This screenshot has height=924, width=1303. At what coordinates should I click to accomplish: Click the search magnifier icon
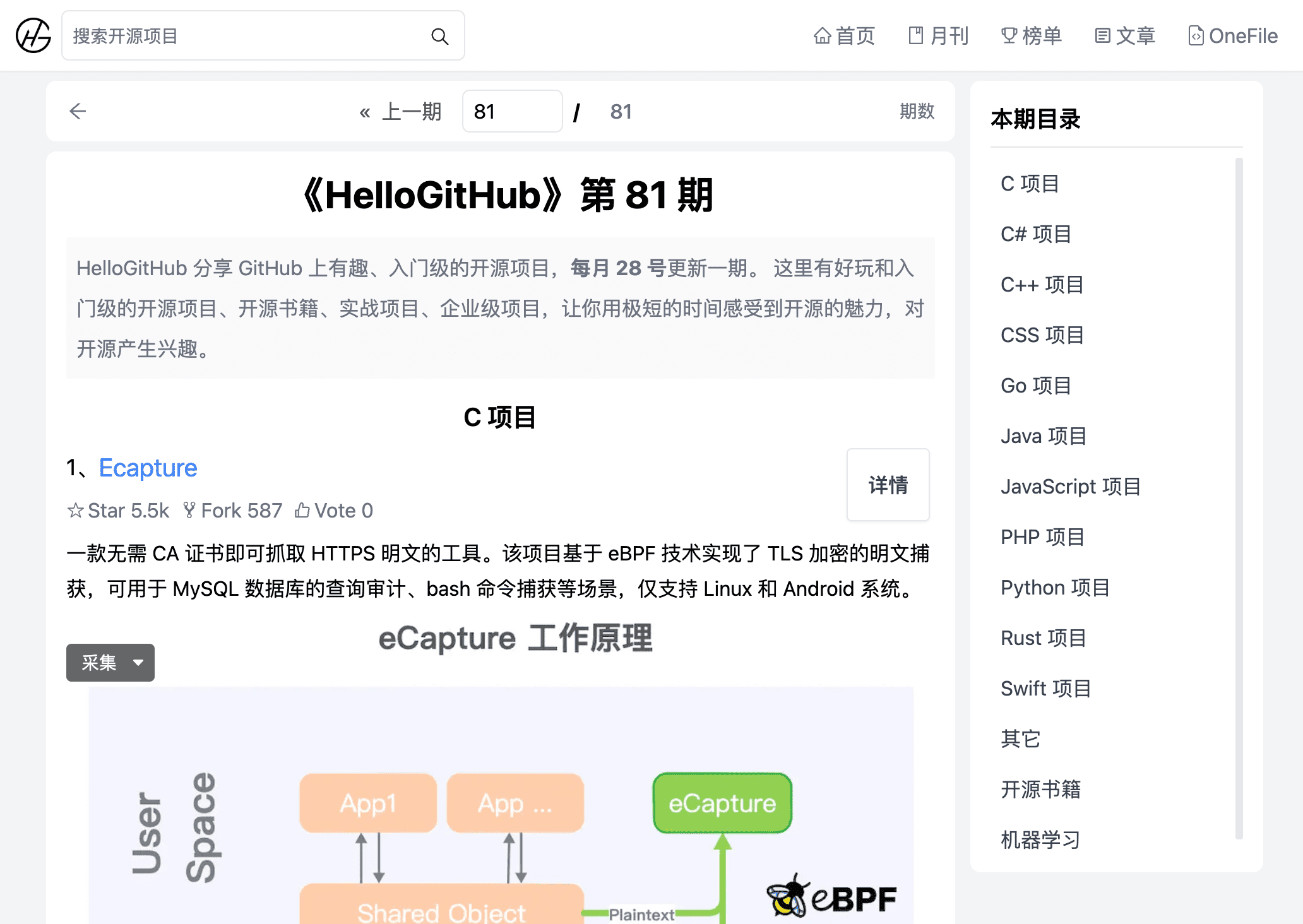[x=440, y=37]
